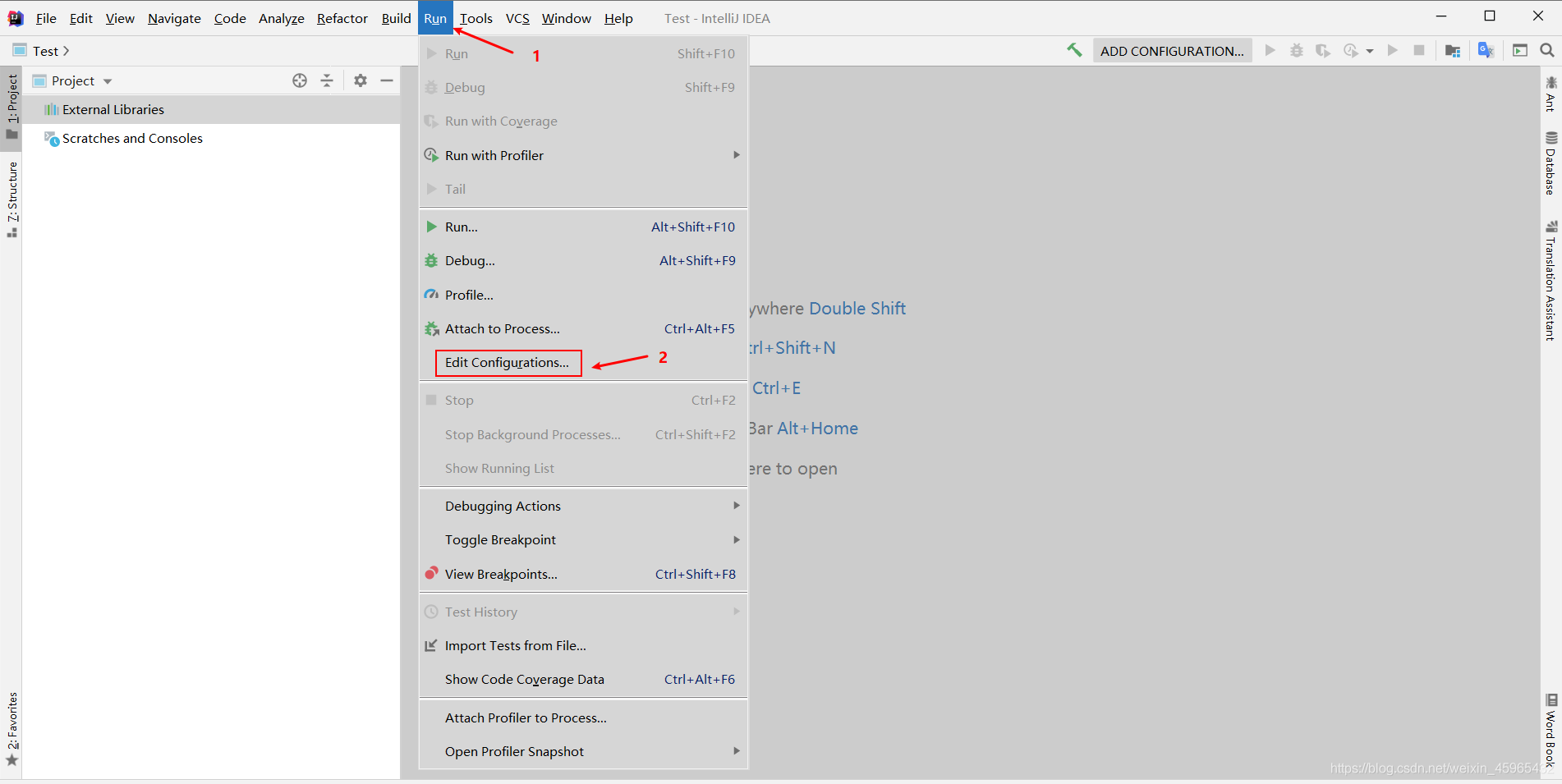
Task: Expand the Project view dropdown
Action: (108, 81)
